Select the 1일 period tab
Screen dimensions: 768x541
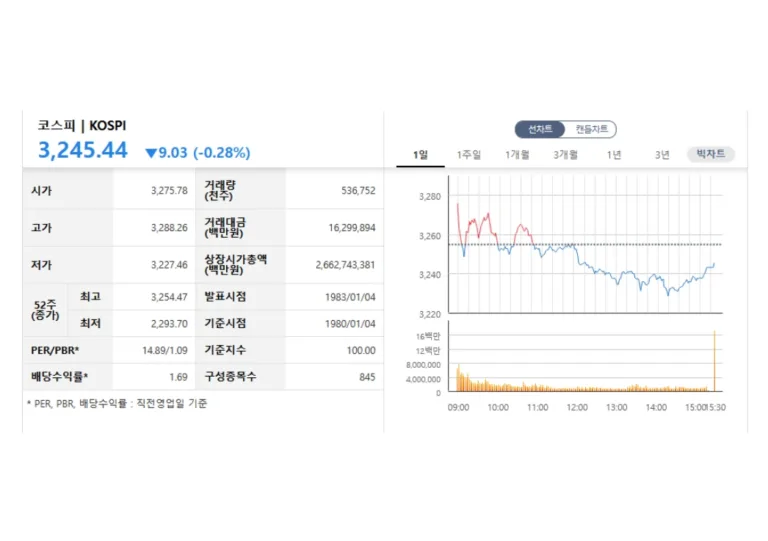point(420,155)
